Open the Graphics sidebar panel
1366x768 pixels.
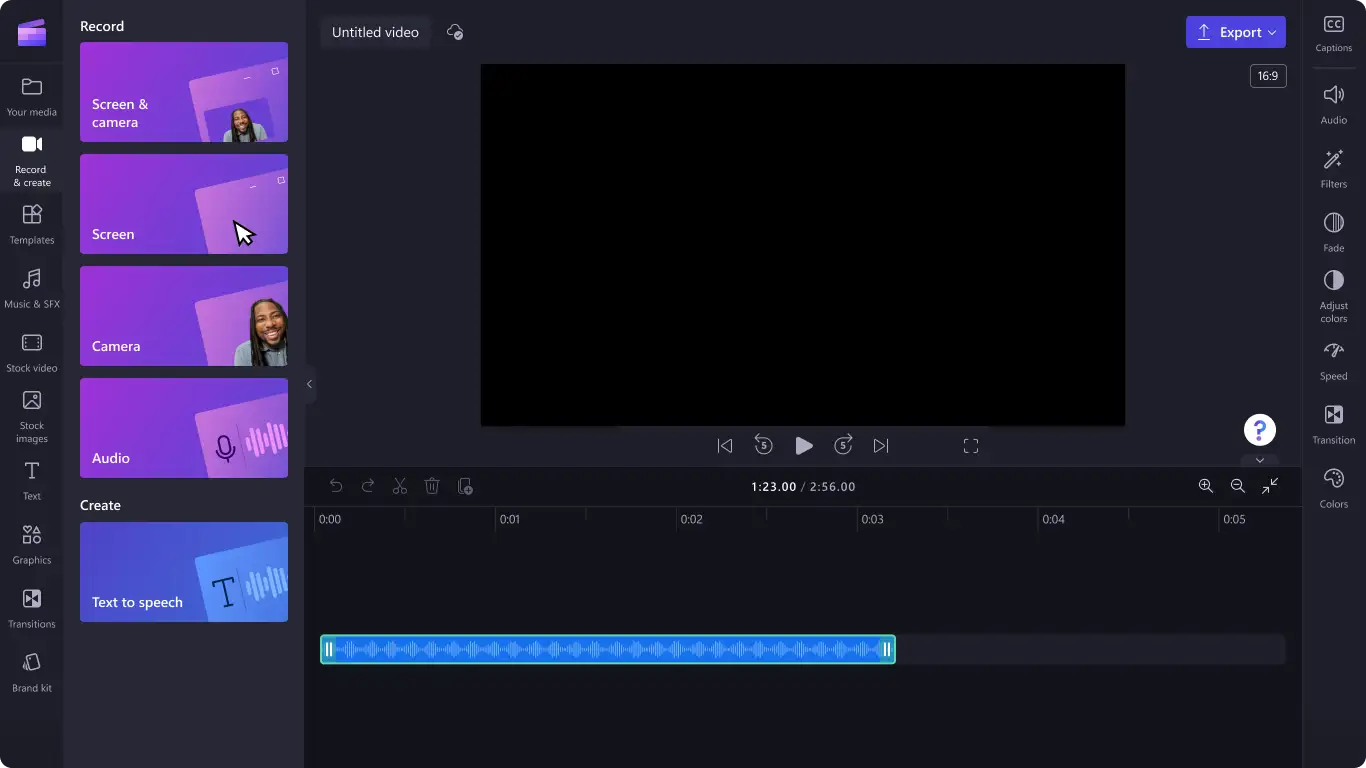pyautogui.click(x=32, y=545)
